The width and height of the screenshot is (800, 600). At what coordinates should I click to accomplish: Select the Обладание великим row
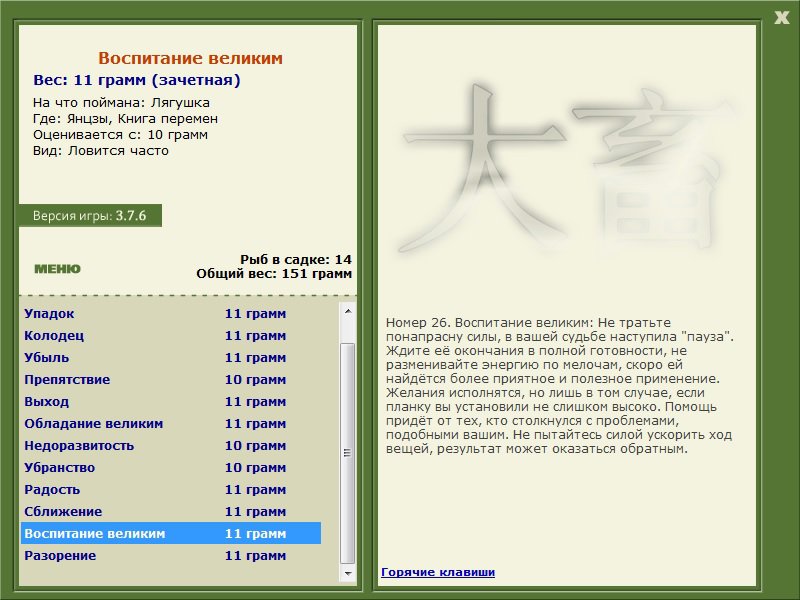170,423
